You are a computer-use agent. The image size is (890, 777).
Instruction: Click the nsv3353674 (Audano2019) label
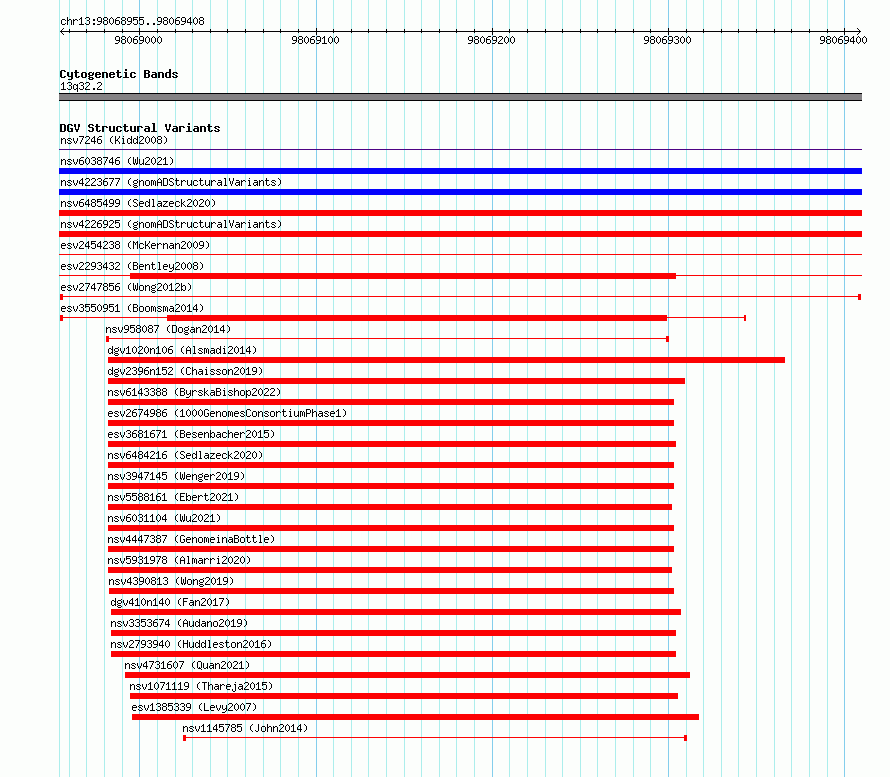pyautogui.click(x=179, y=623)
